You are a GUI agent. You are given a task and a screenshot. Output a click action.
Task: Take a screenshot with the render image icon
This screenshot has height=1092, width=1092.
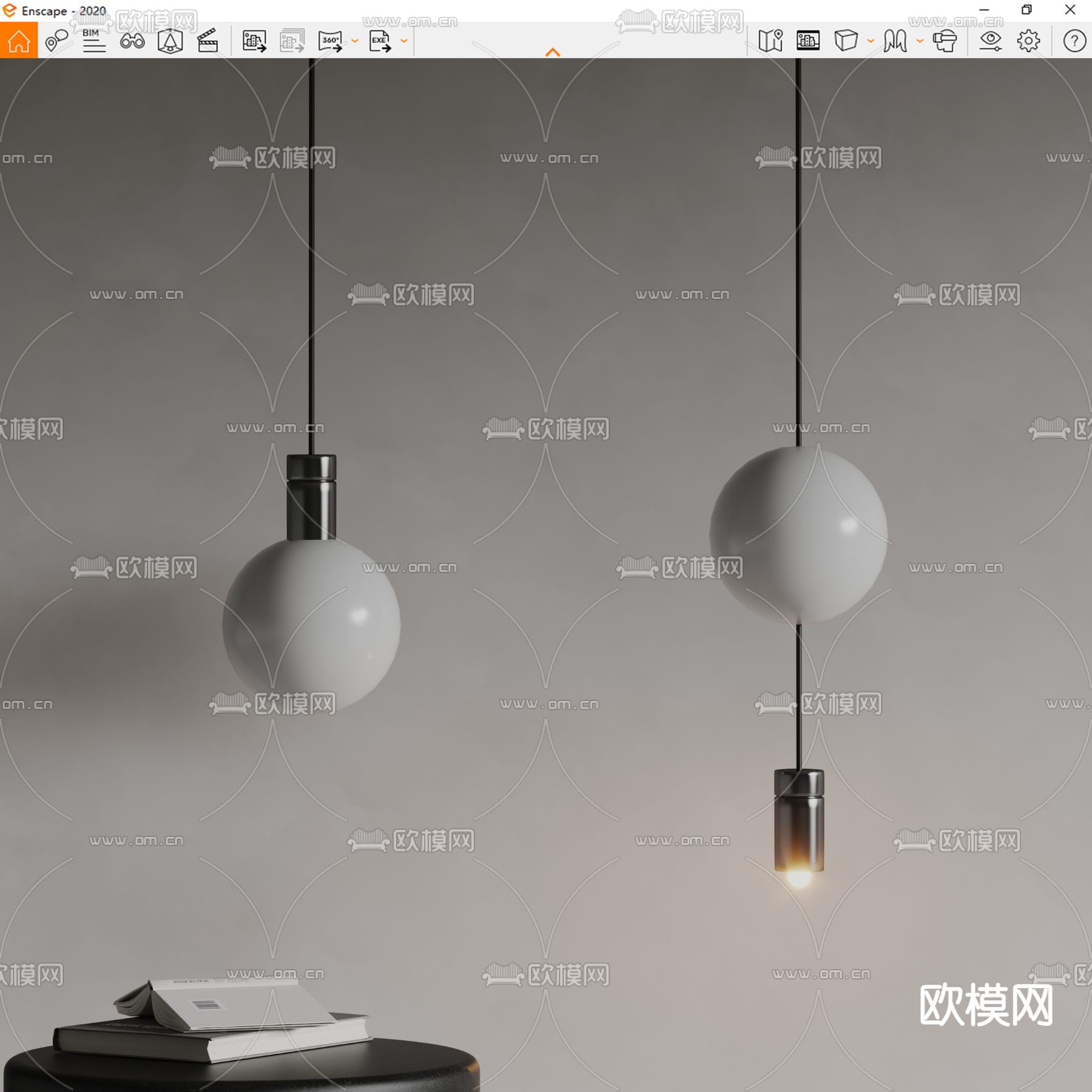point(254,41)
